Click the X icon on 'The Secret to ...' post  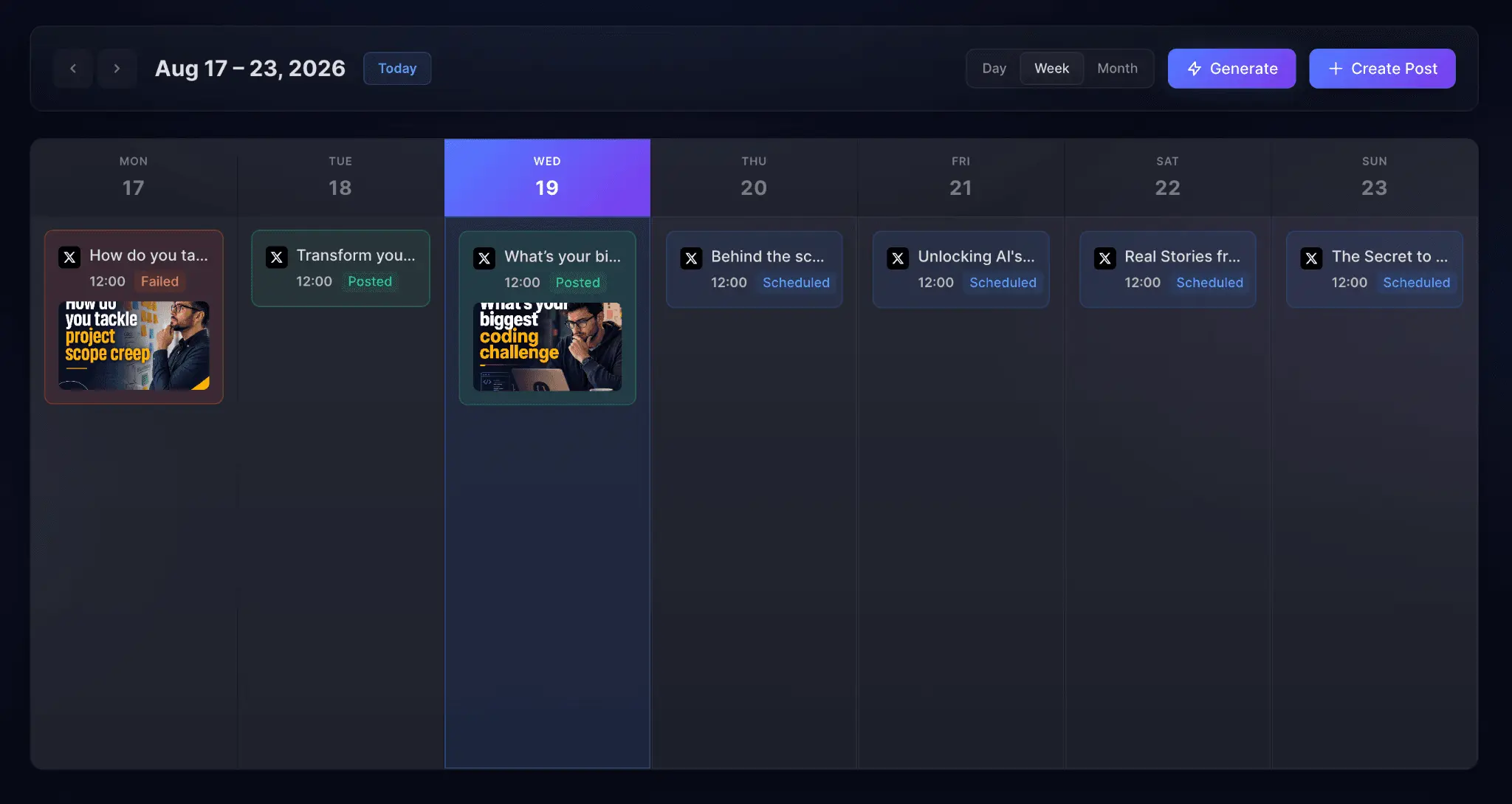(x=1311, y=258)
